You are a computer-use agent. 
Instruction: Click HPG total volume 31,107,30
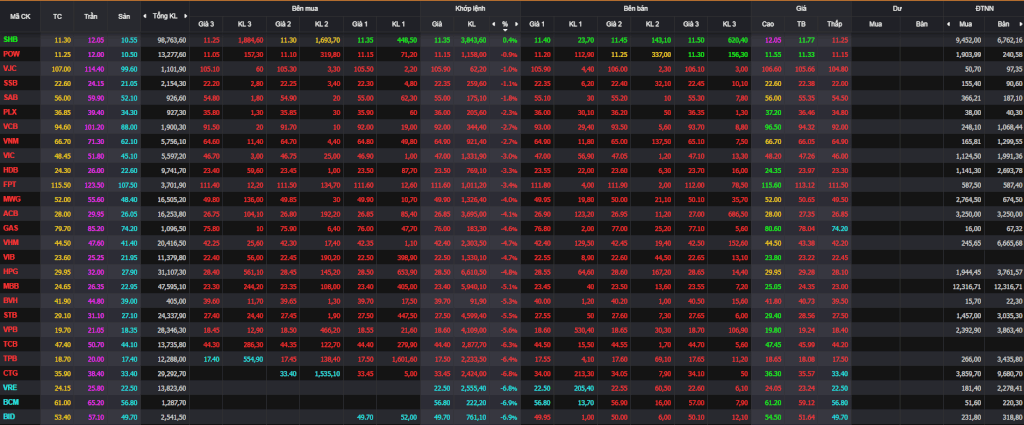[172, 271]
